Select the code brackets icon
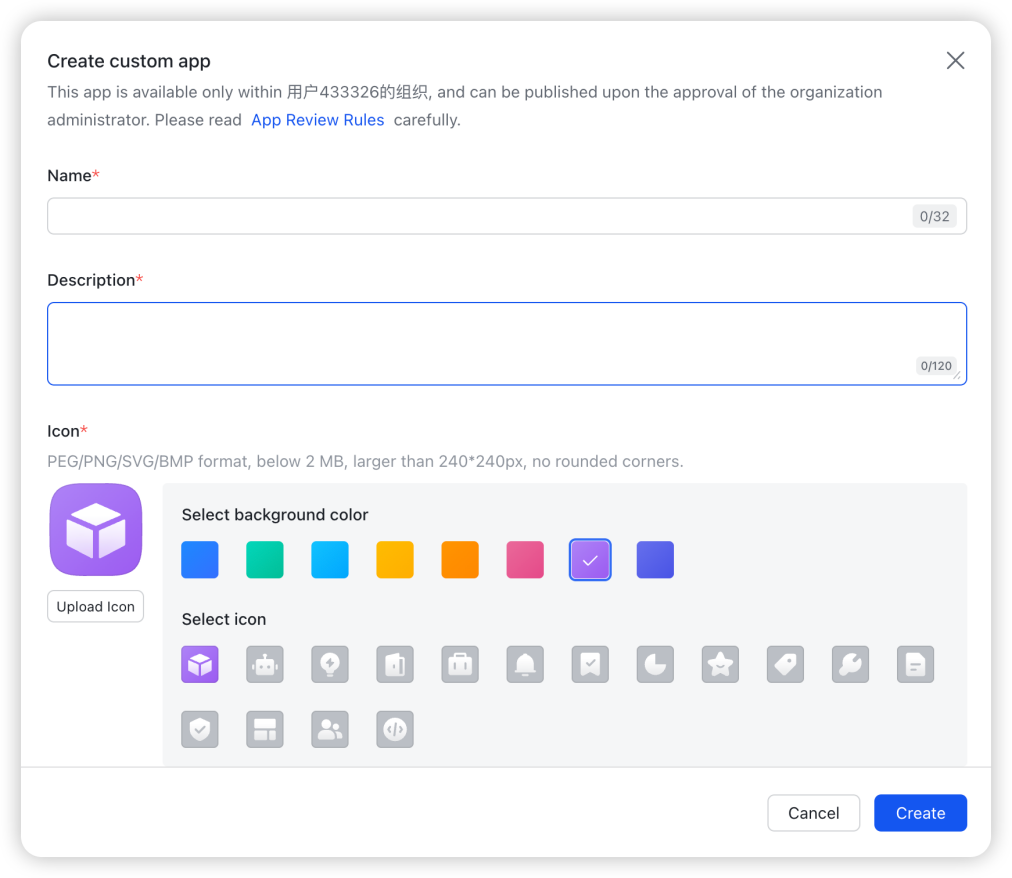1012x878 pixels. [395, 730]
